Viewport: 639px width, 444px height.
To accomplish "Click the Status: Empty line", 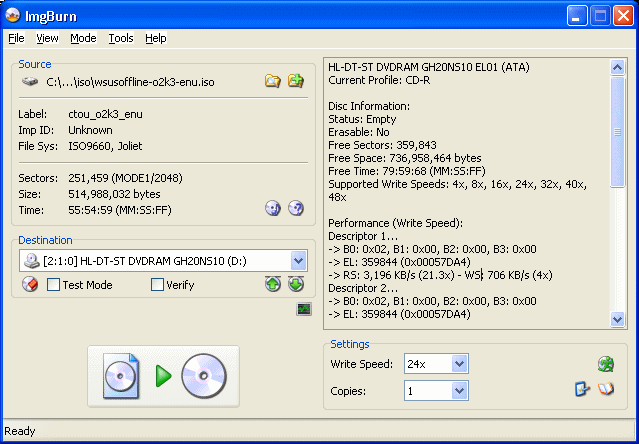I will point(362,119).
